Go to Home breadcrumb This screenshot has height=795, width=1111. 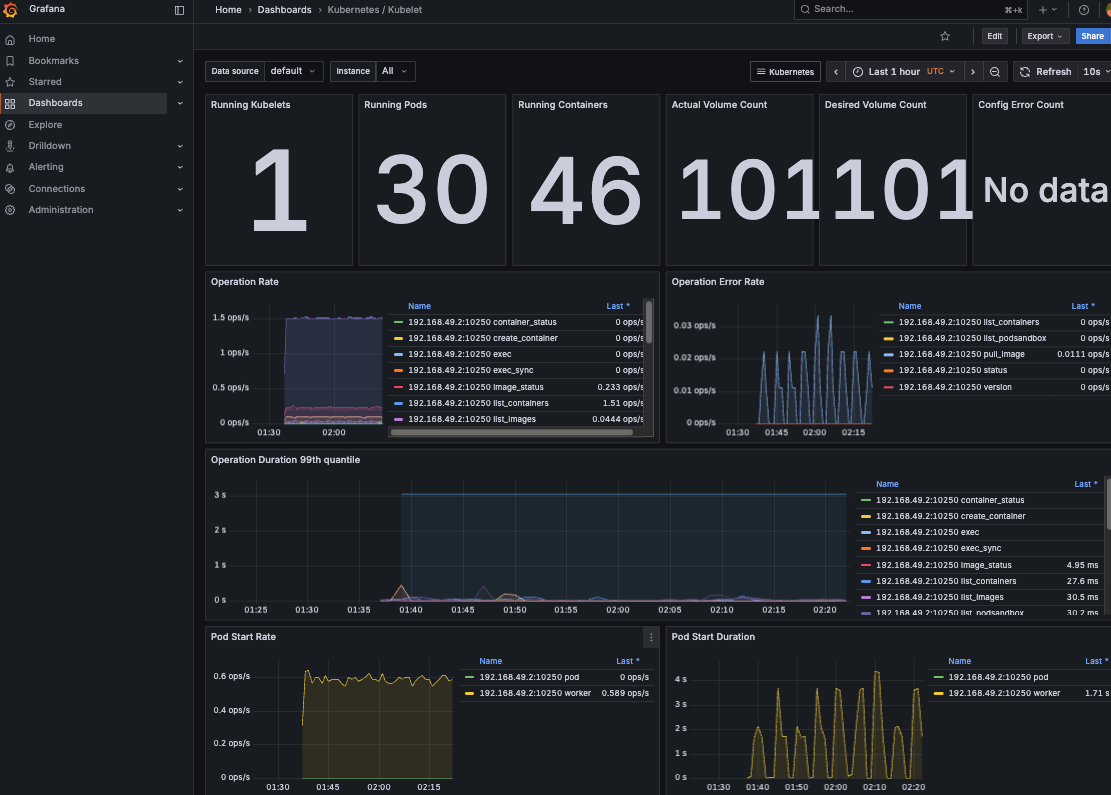tap(228, 10)
